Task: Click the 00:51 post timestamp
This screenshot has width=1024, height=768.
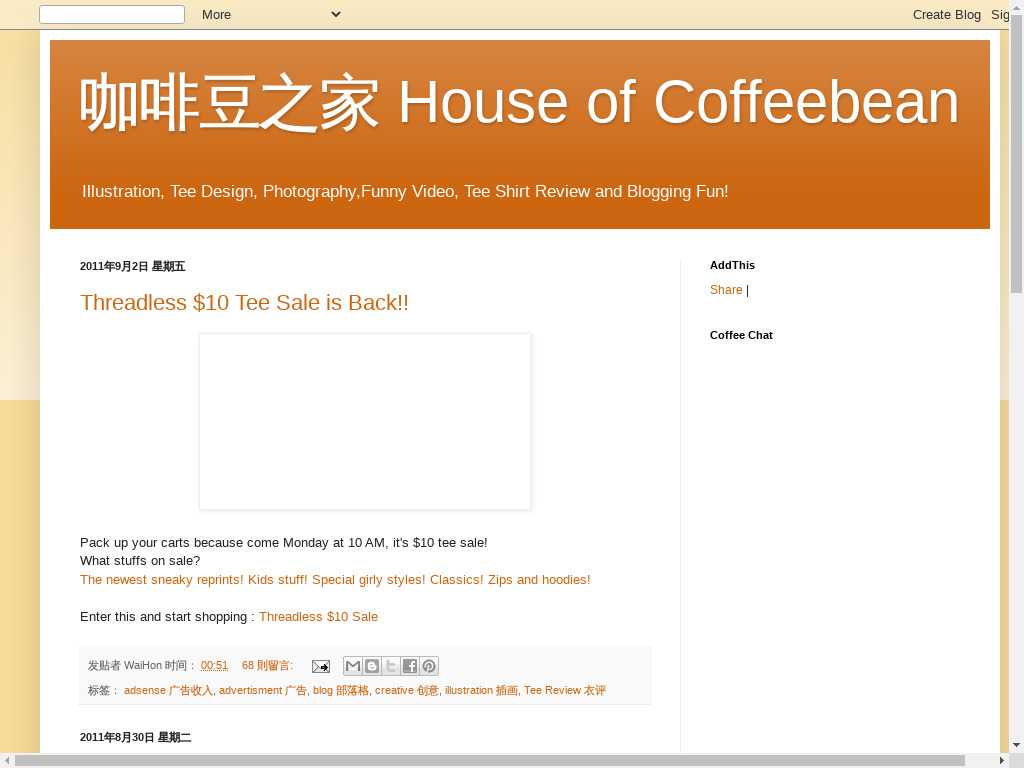Action: click(x=214, y=665)
